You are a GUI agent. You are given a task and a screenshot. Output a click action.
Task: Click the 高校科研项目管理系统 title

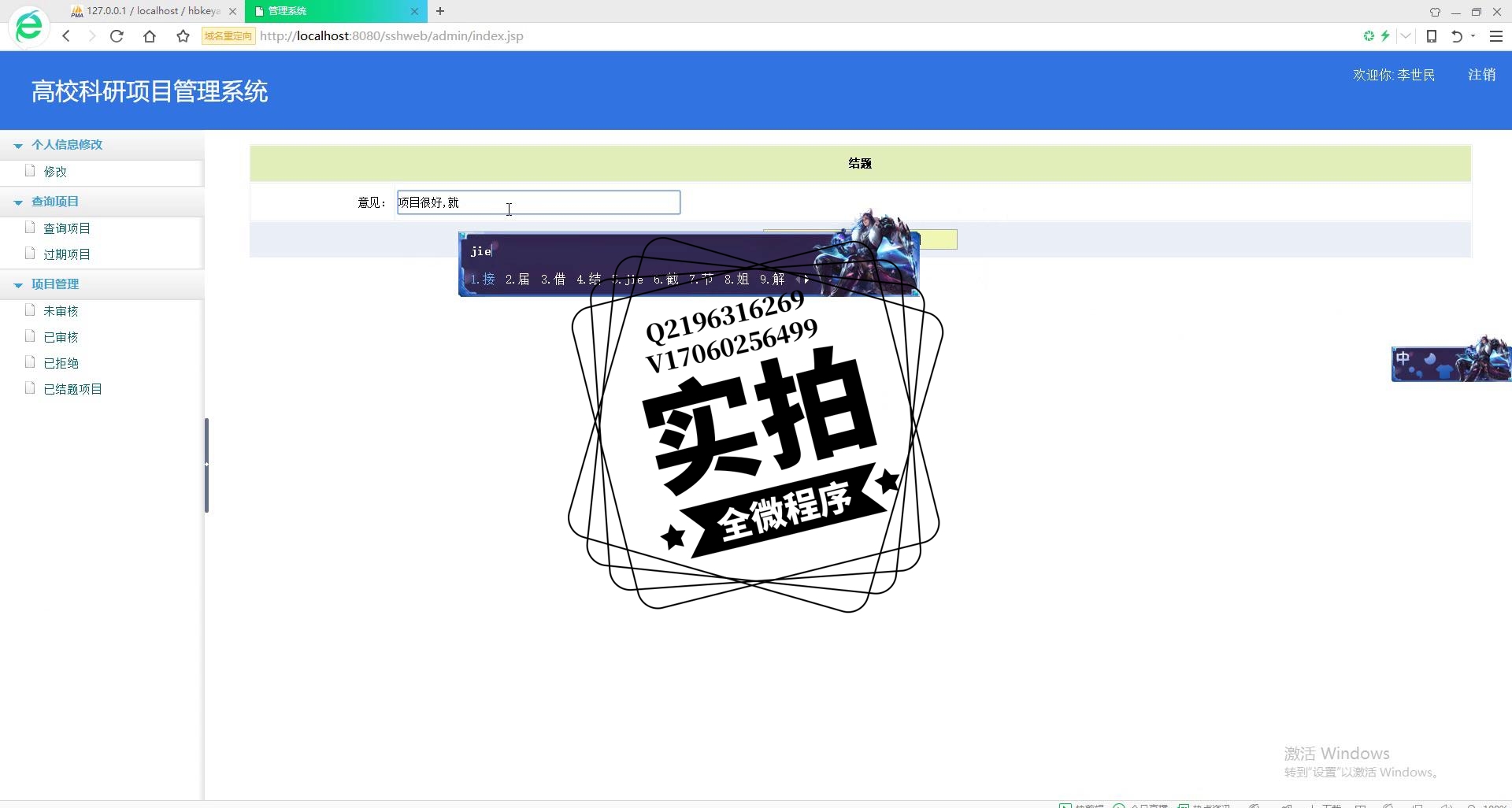point(150,91)
